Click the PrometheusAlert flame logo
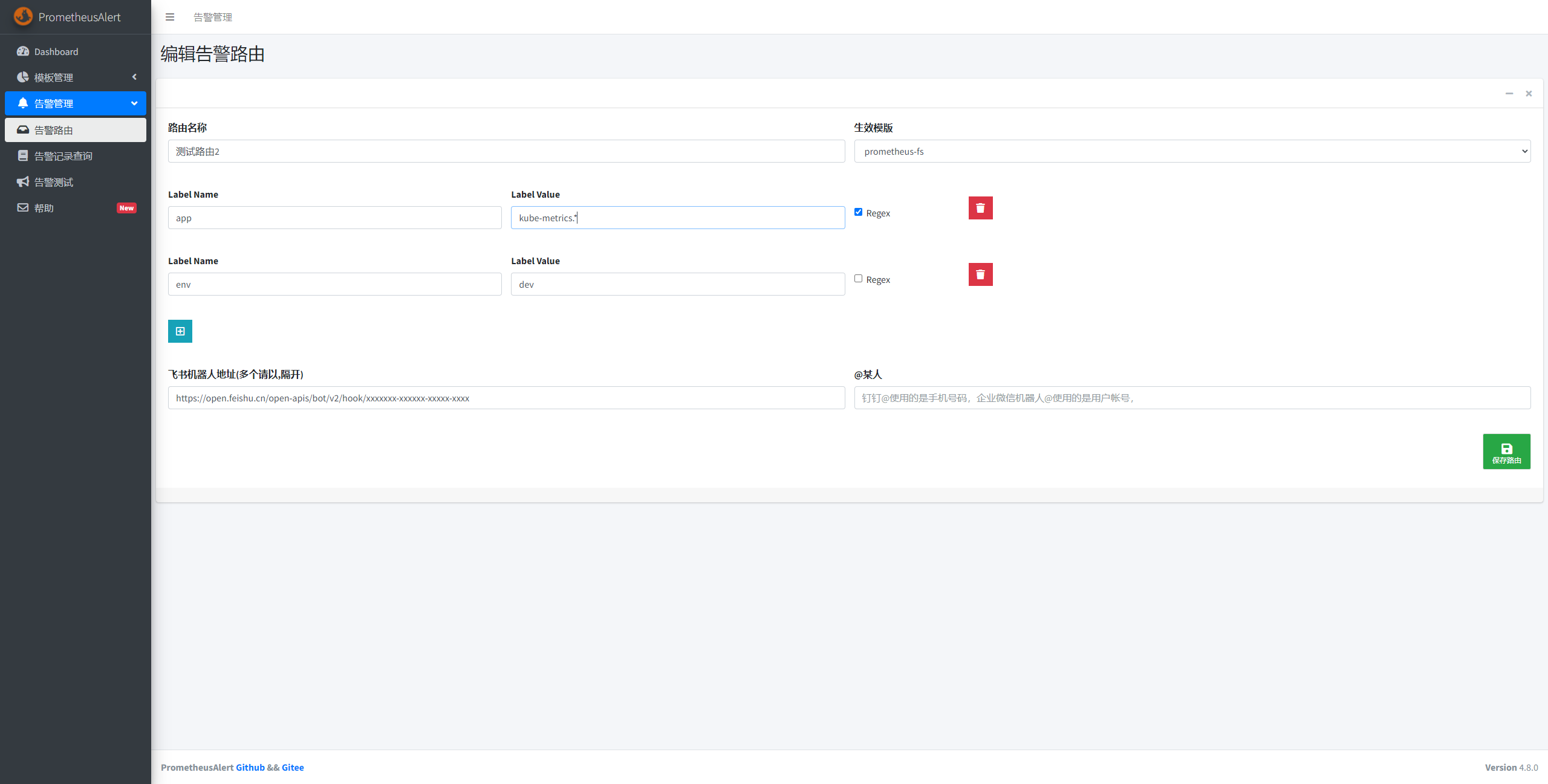The image size is (1548, 784). [x=23, y=16]
